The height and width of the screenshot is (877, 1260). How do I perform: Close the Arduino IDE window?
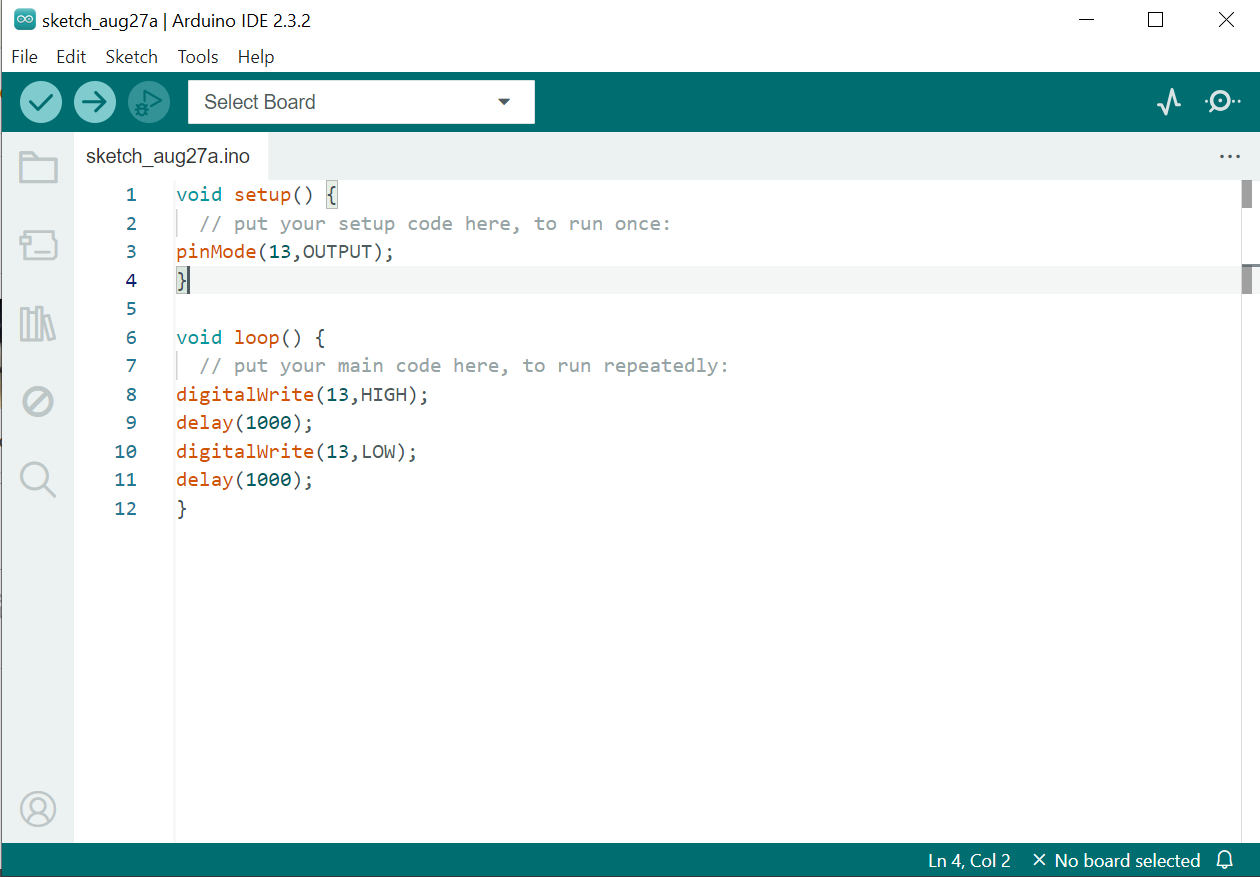pos(1227,20)
